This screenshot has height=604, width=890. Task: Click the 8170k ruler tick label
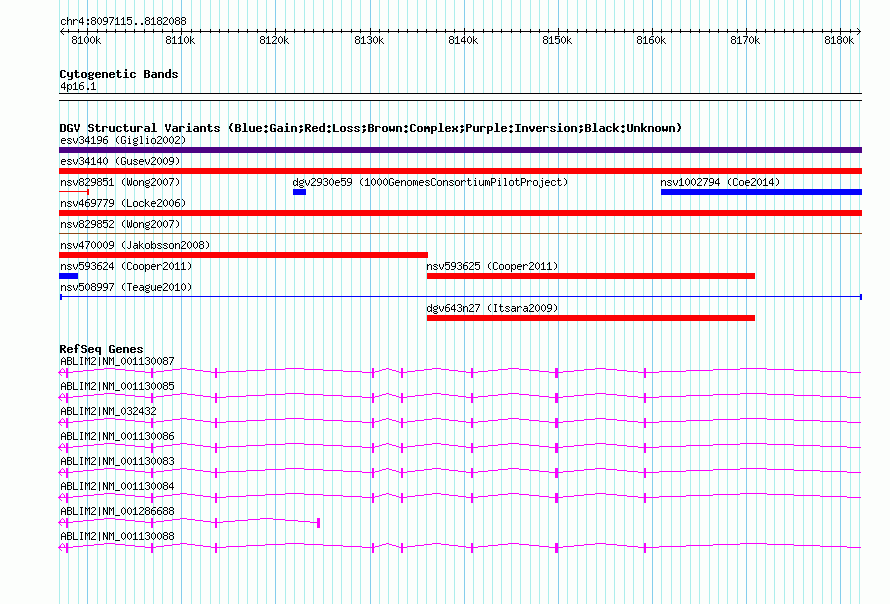tap(745, 40)
